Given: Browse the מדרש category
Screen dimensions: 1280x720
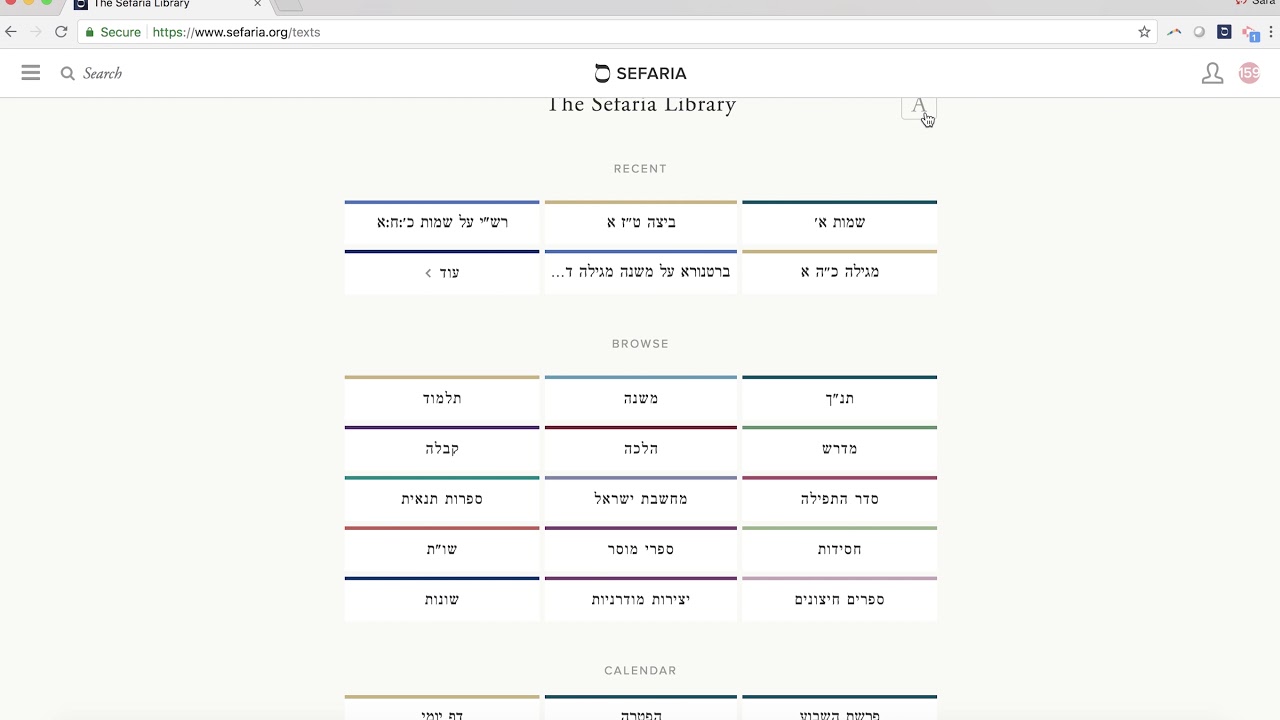Looking at the screenshot, I should point(840,448).
